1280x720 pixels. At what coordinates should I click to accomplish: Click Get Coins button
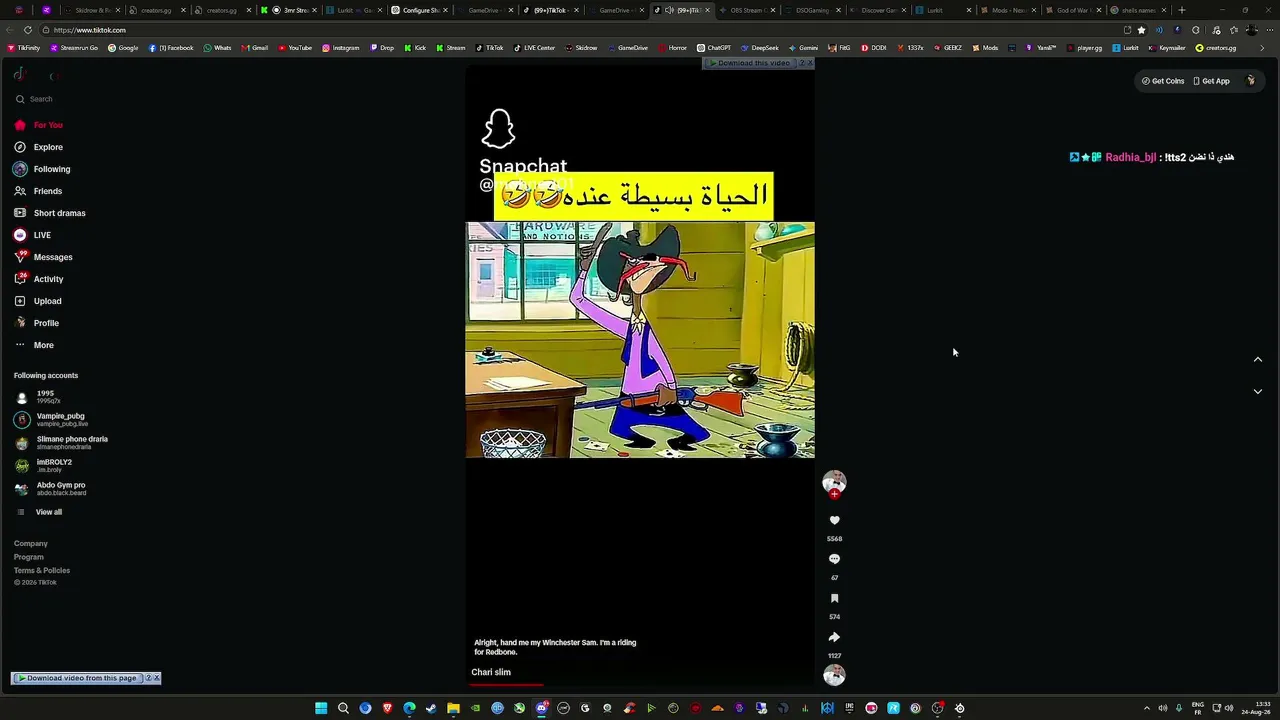(x=1163, y=81)
